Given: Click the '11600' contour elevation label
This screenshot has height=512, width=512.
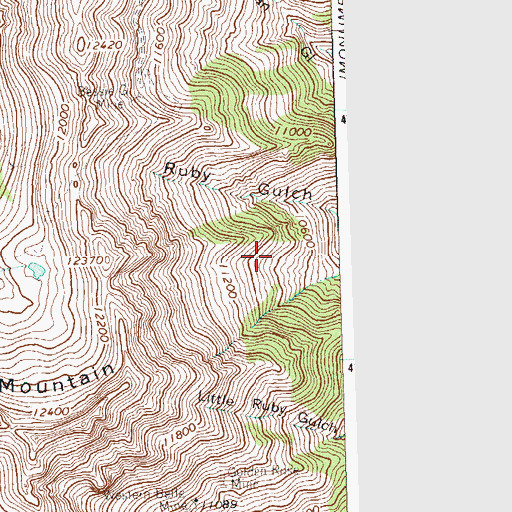Looking at the screenshot, I should click(159, 44).
